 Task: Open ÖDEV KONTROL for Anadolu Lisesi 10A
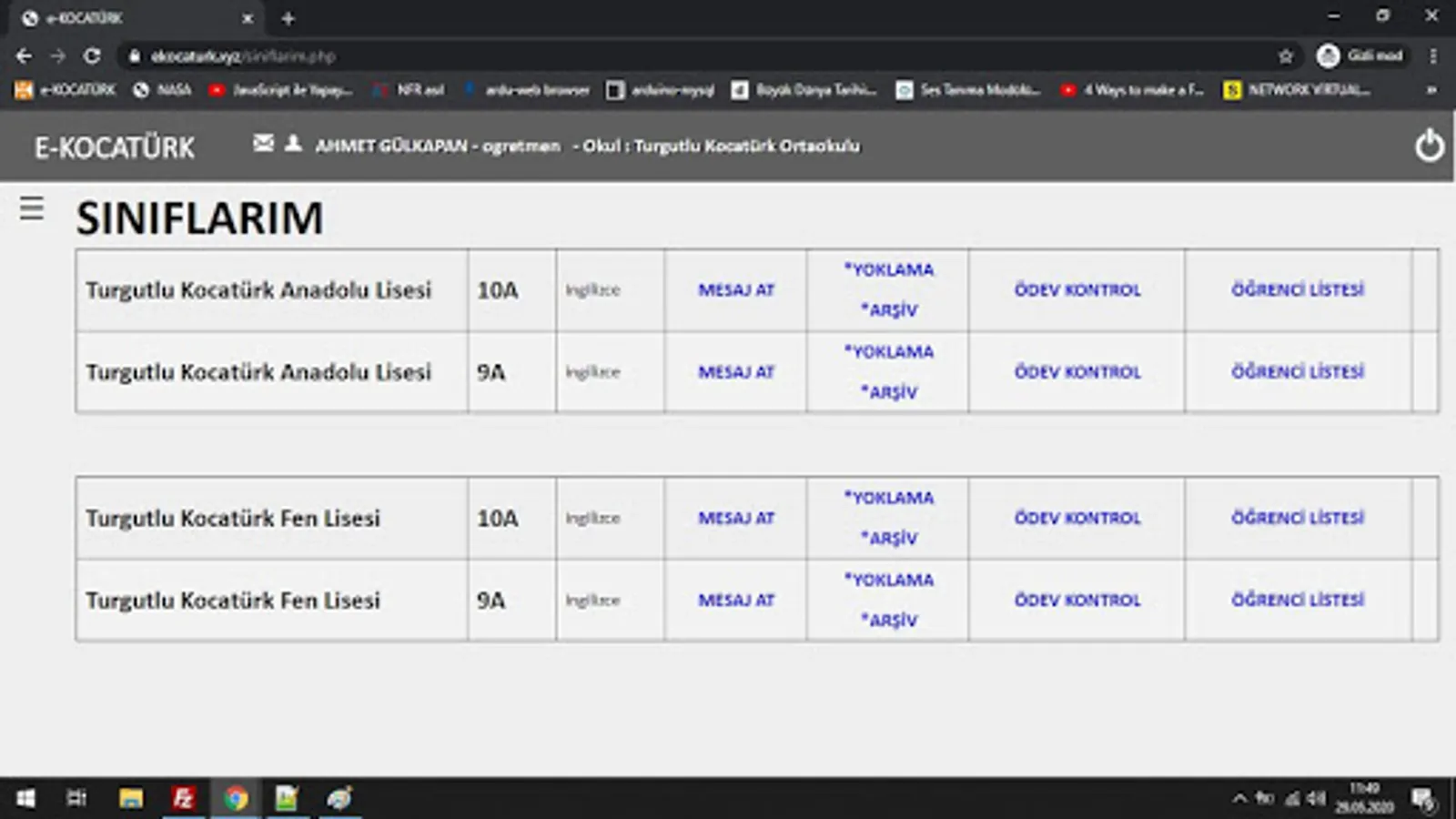pos(1077,290)
